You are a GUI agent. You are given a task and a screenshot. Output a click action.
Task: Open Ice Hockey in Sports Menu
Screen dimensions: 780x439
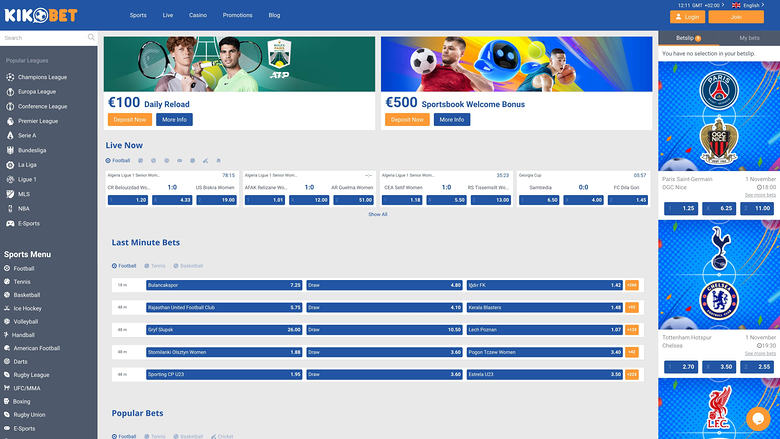click(27, 308)
